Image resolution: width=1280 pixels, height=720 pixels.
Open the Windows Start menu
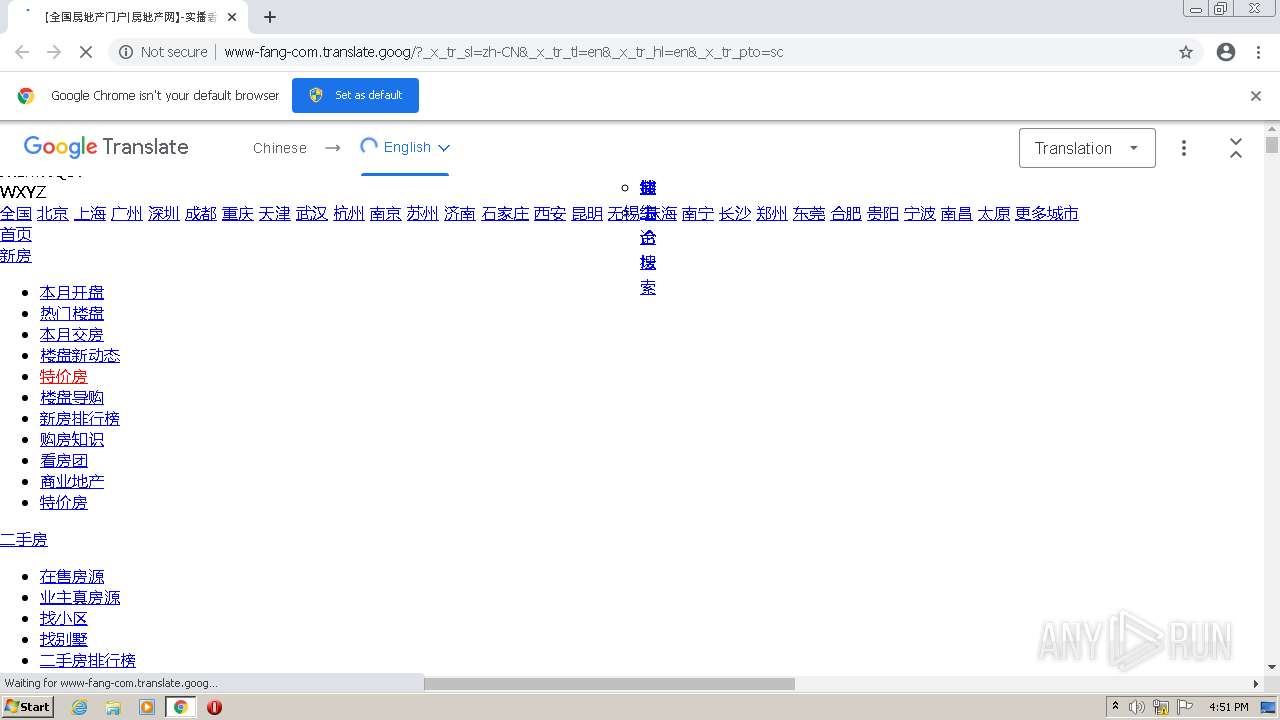tap(27, 706)
